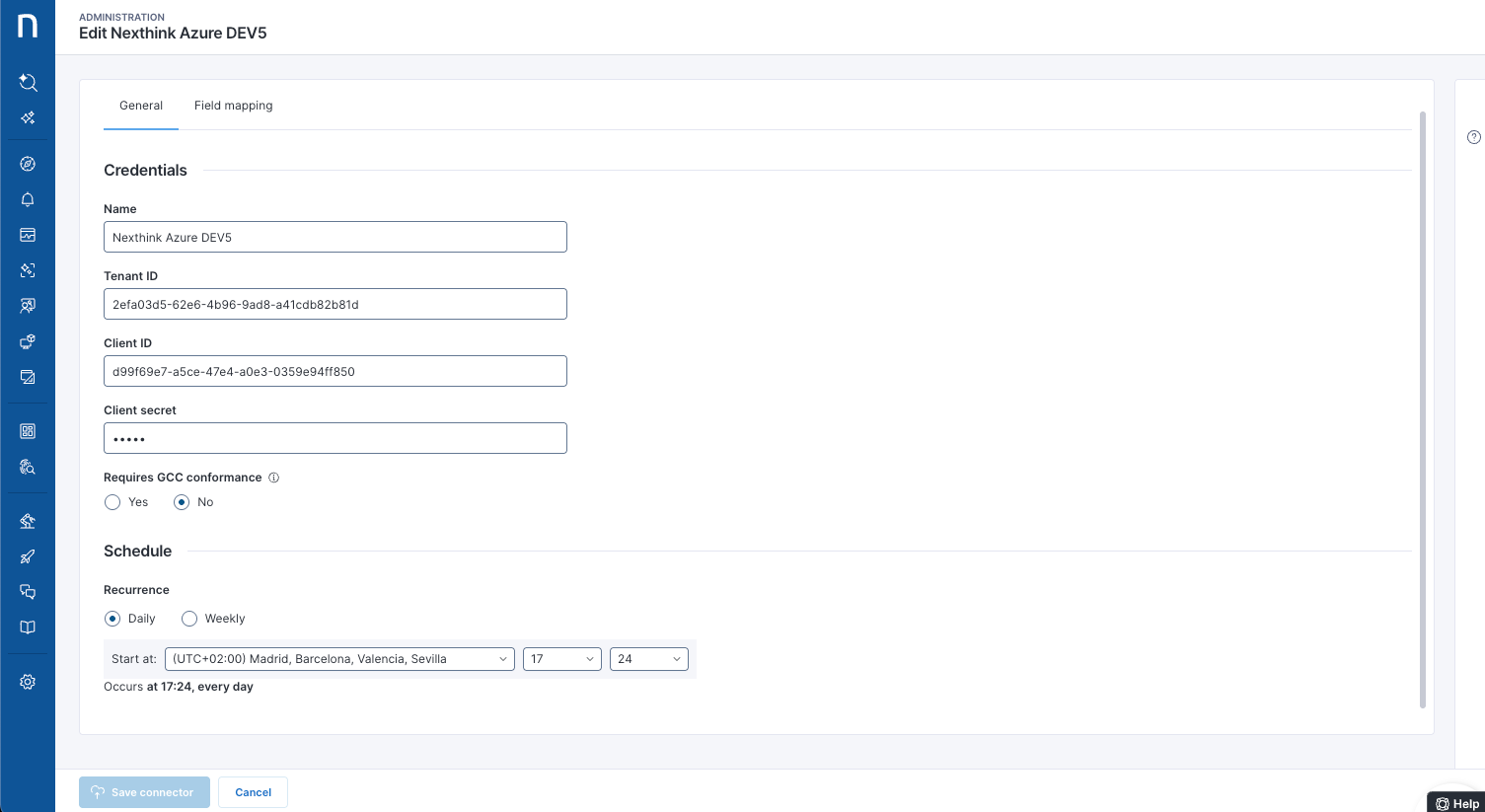The image size is (1485, 812).
Task: Switch to the Field mapping tab
Action: point(233,106)
